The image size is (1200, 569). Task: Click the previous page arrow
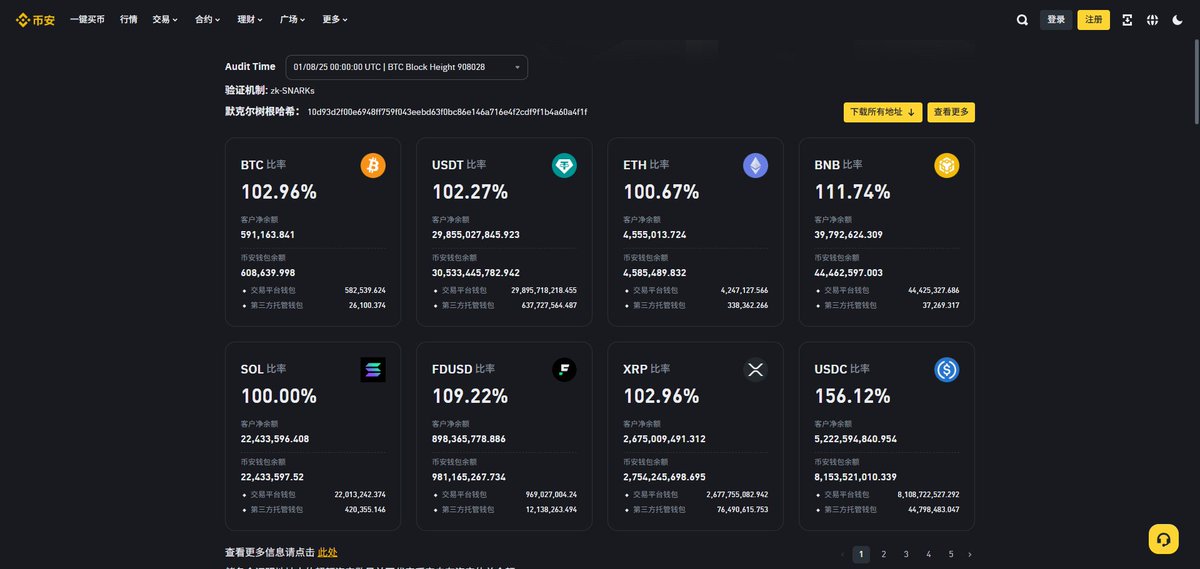click(843, 554)
